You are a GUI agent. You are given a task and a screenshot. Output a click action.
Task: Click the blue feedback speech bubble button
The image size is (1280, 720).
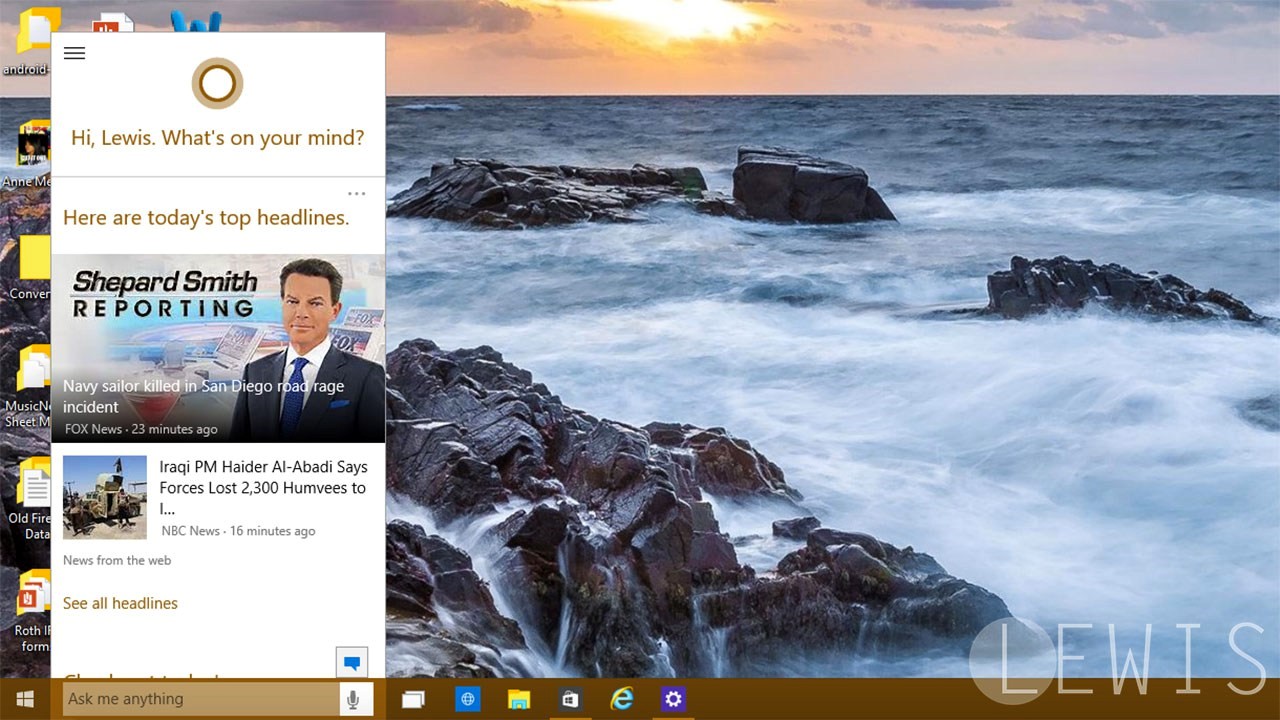tap(352, 662)
